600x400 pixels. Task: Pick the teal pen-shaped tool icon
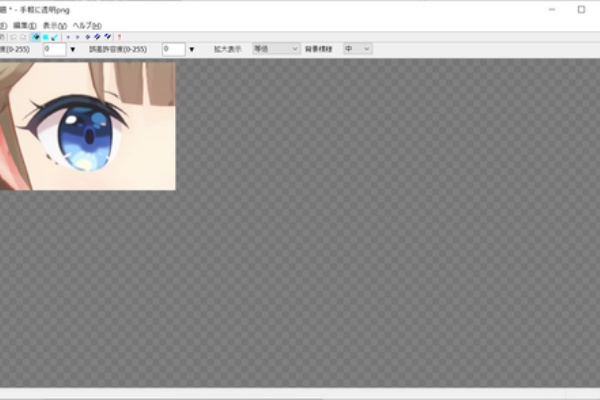click(56, 36)
